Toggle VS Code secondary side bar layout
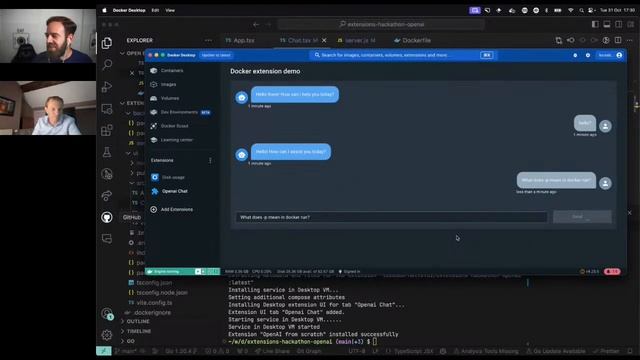The height and width of the screenshot is (360, 640). (x=619, y=24)
